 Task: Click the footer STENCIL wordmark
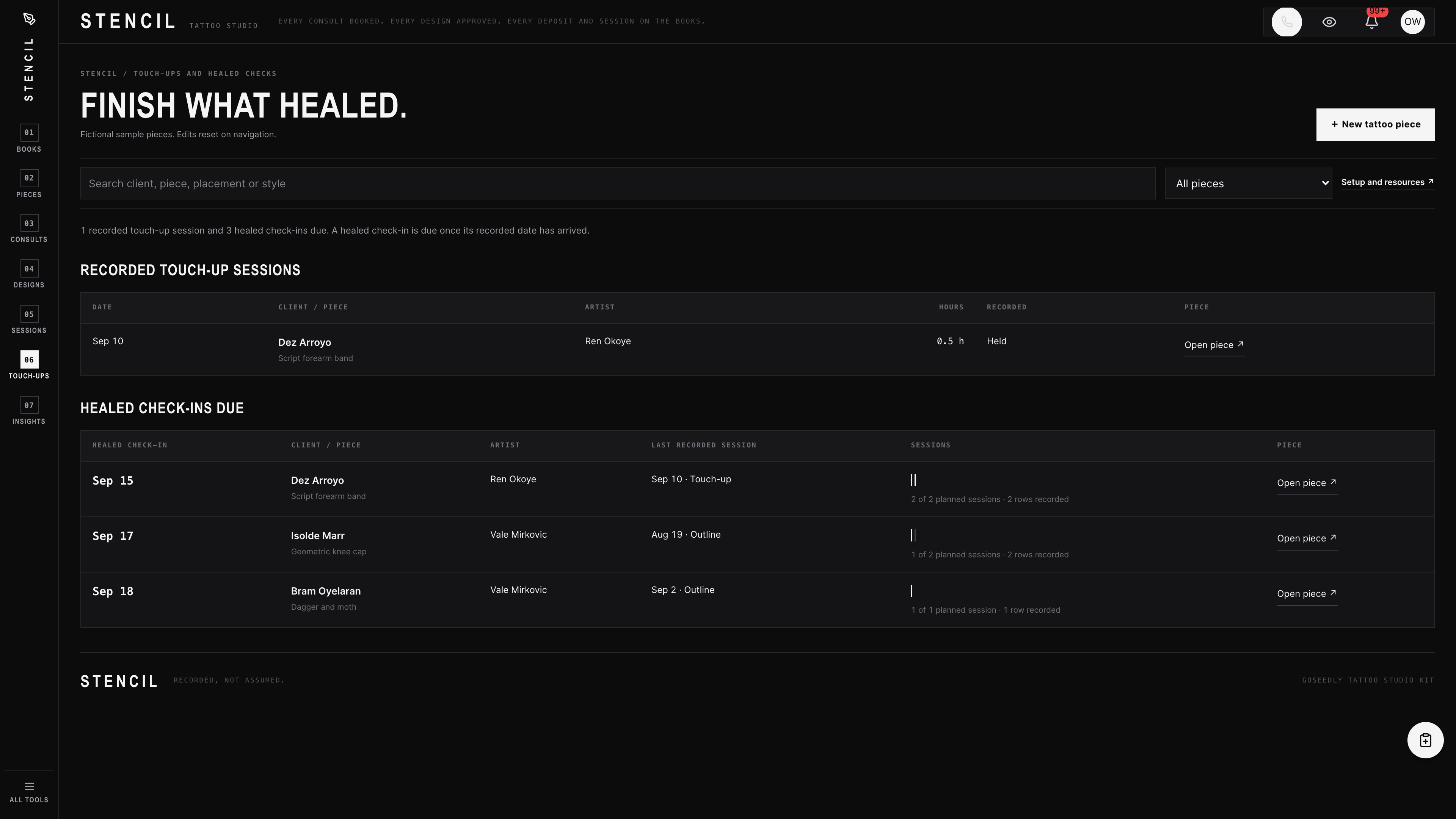click(119, 681)
